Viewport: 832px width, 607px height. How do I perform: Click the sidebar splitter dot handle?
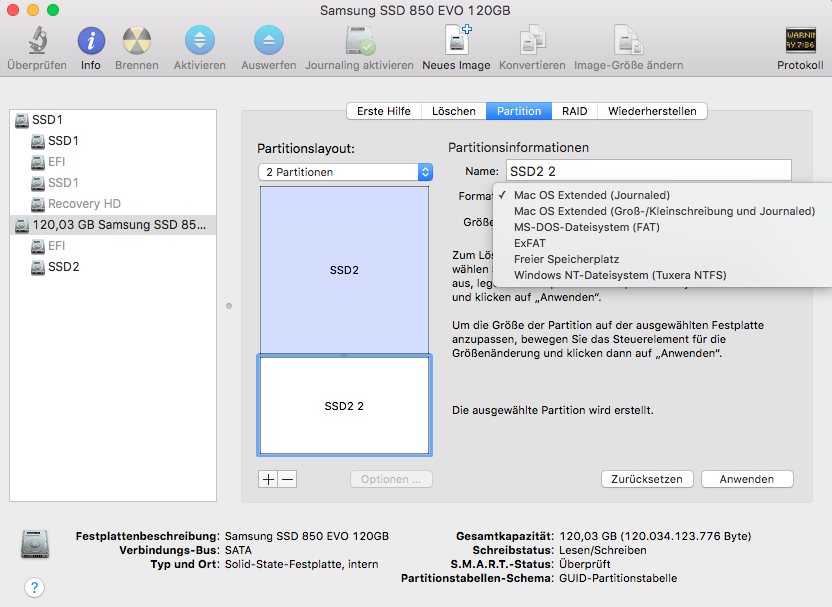click(229, 306)
